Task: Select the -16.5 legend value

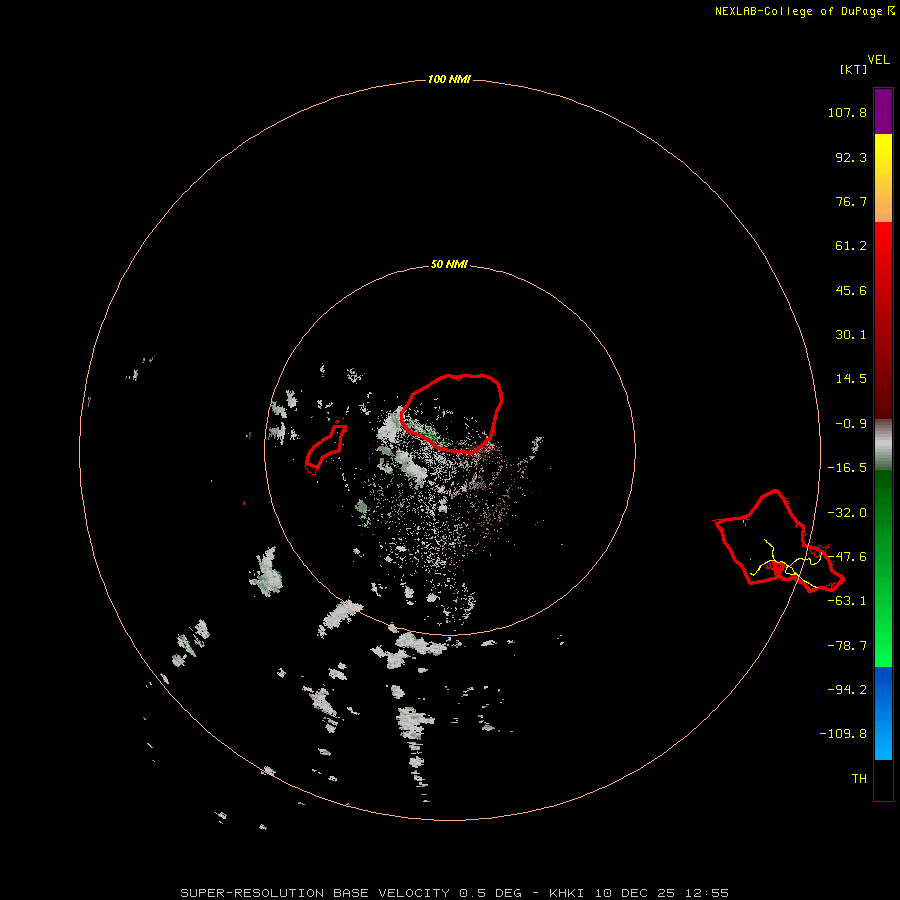Action: pos(847,468)
